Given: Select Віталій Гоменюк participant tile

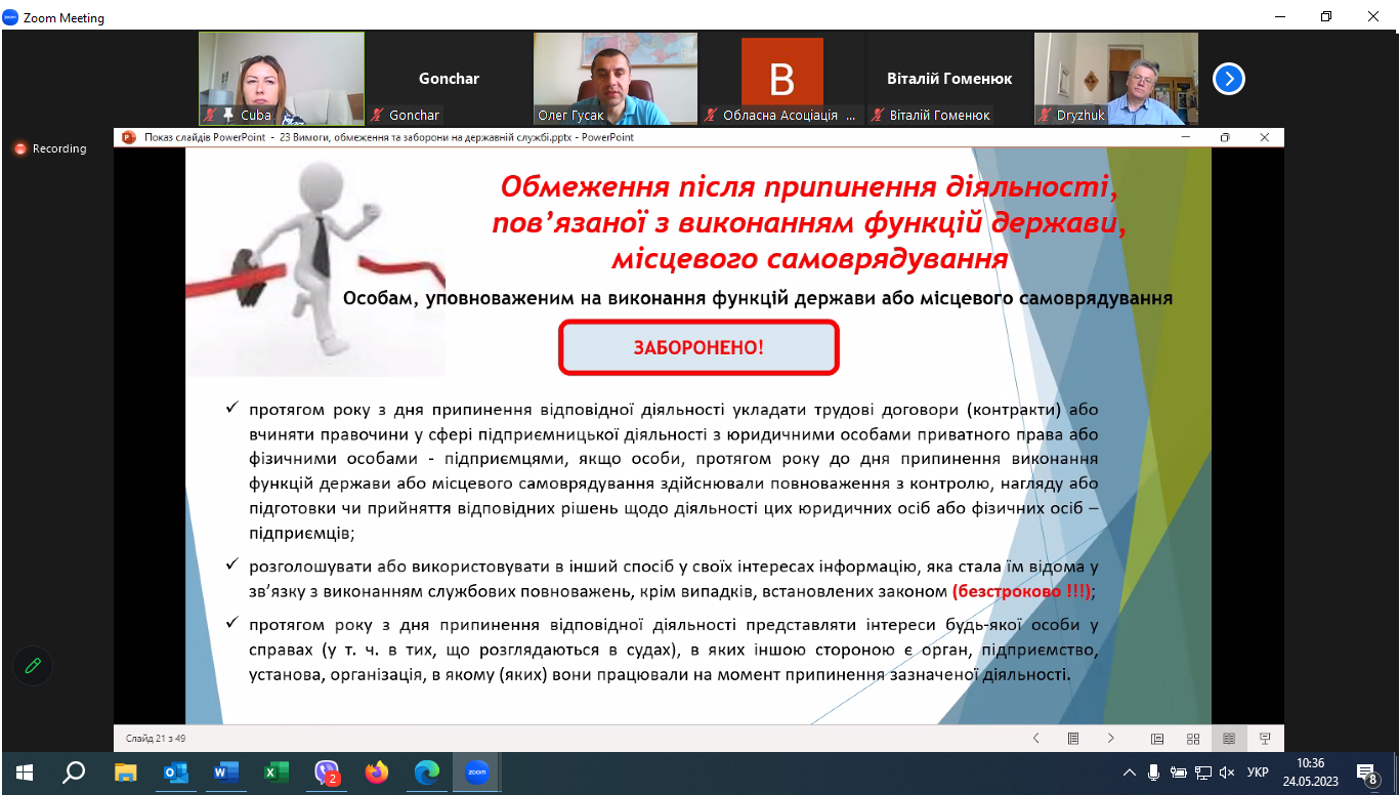Looking at the screenshot, I should (x=949, y=78).
